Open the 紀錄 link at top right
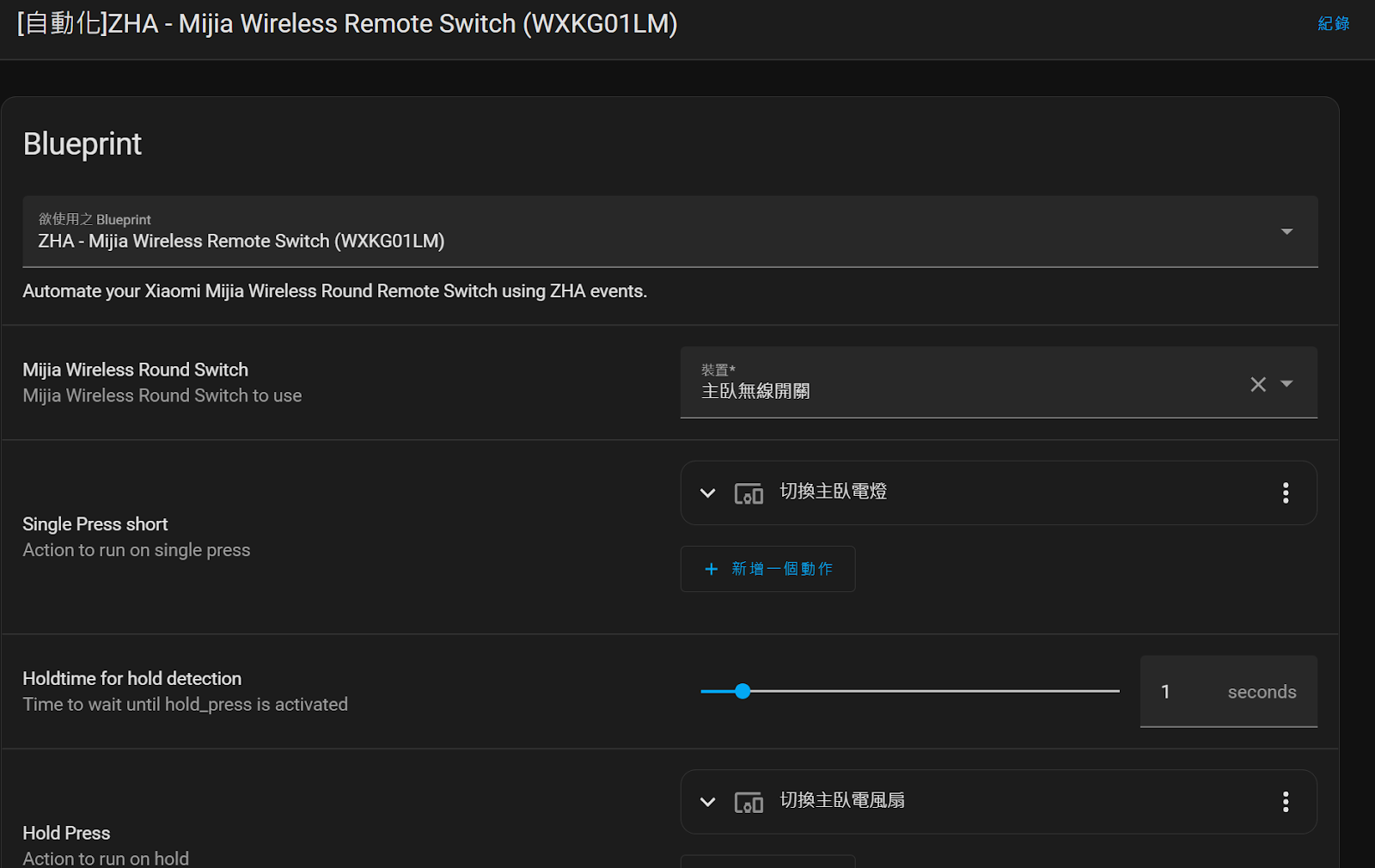 [1333, 23]
